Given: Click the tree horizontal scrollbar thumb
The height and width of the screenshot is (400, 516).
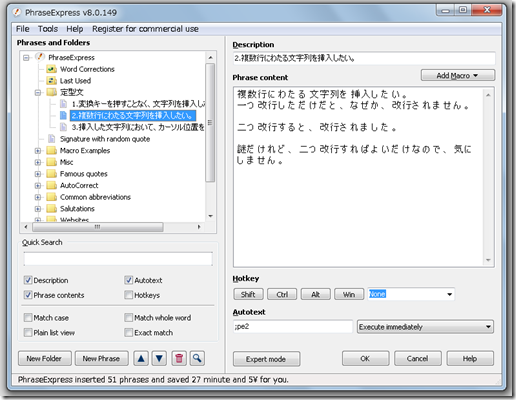Looking at the screenshot, I should (x=98, y=227).
